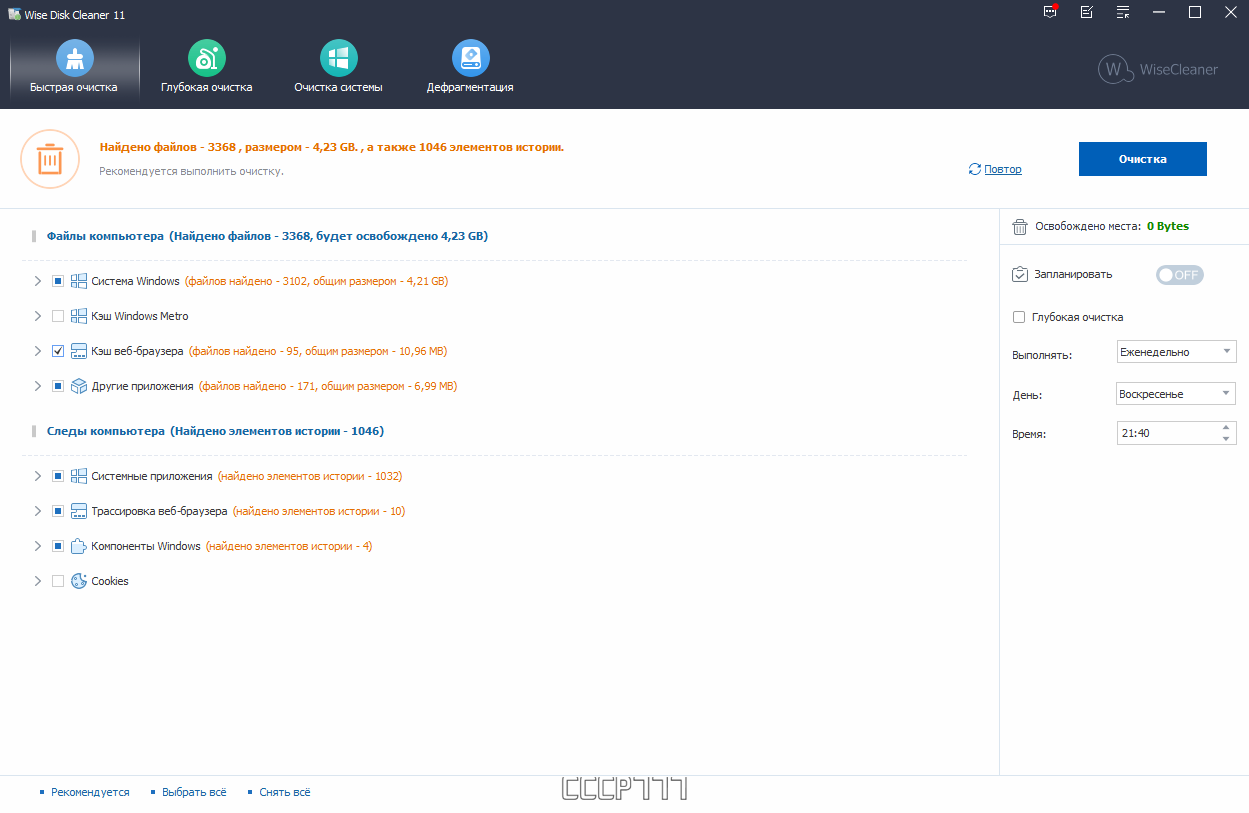Click the Следы компьютера section header

click(215, 431)
